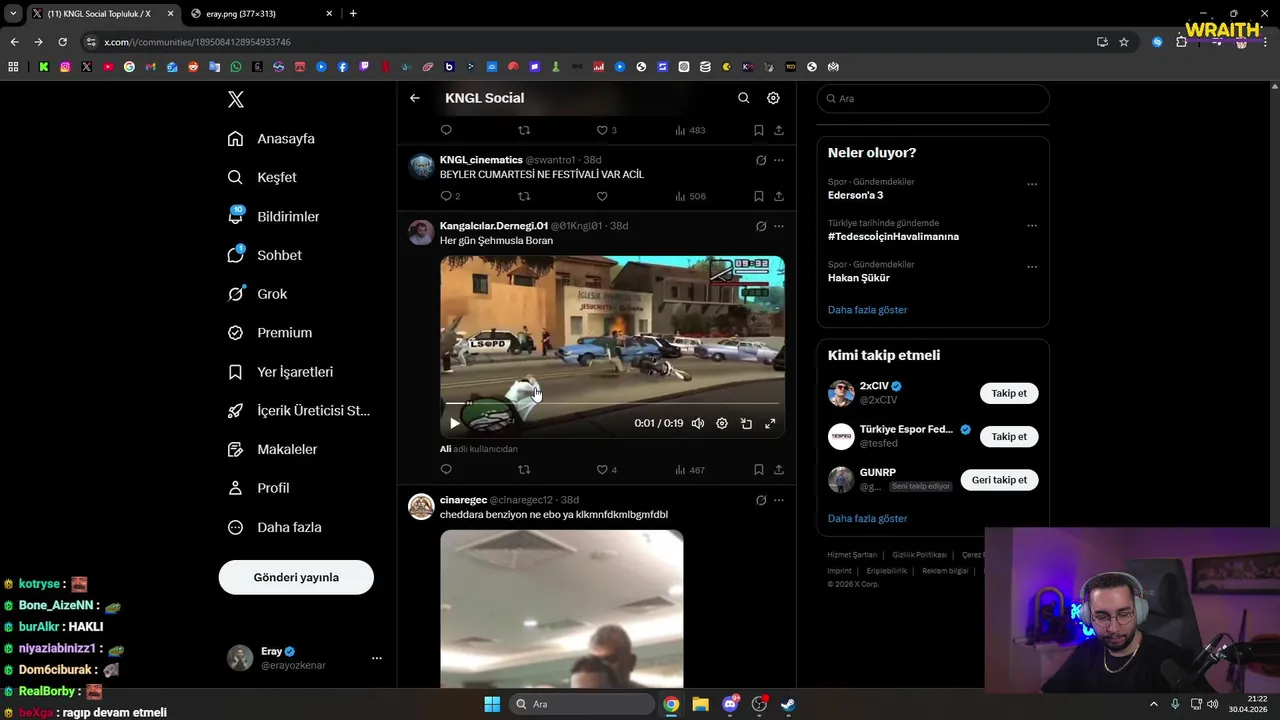Show more trends via Daha fazla göster
The width and height of the screenshot is (1280, 720).
(867, 310)
